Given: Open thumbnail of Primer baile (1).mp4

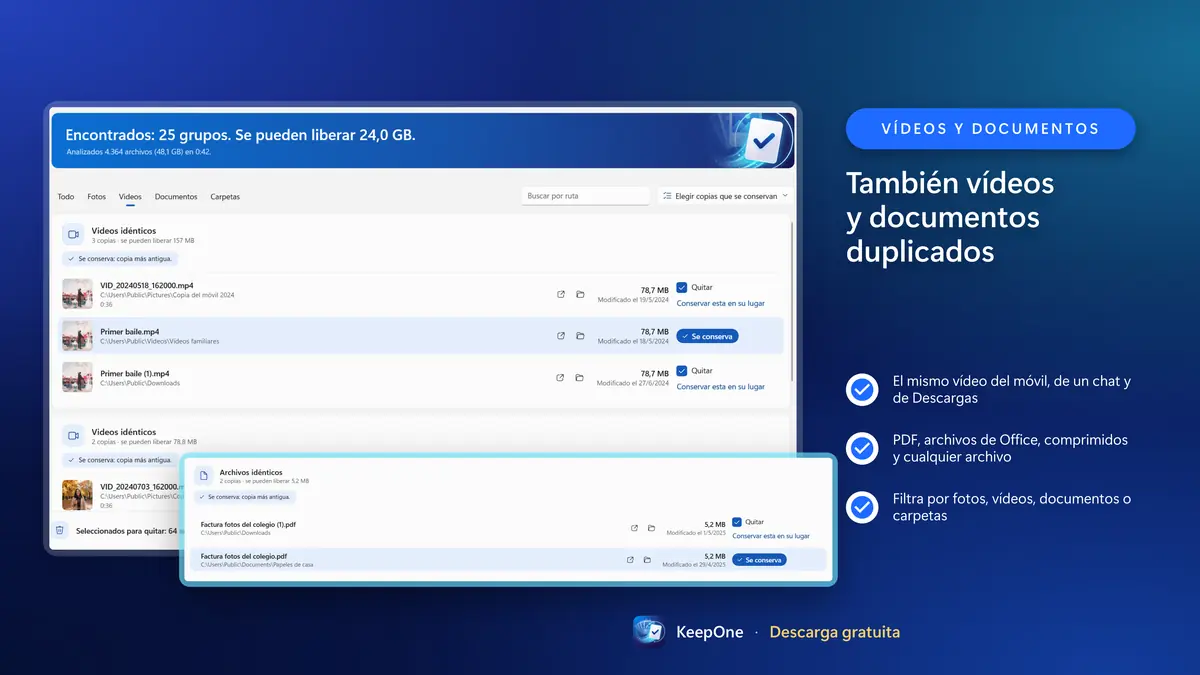Looking at the screenshot, I should point(78,378).
